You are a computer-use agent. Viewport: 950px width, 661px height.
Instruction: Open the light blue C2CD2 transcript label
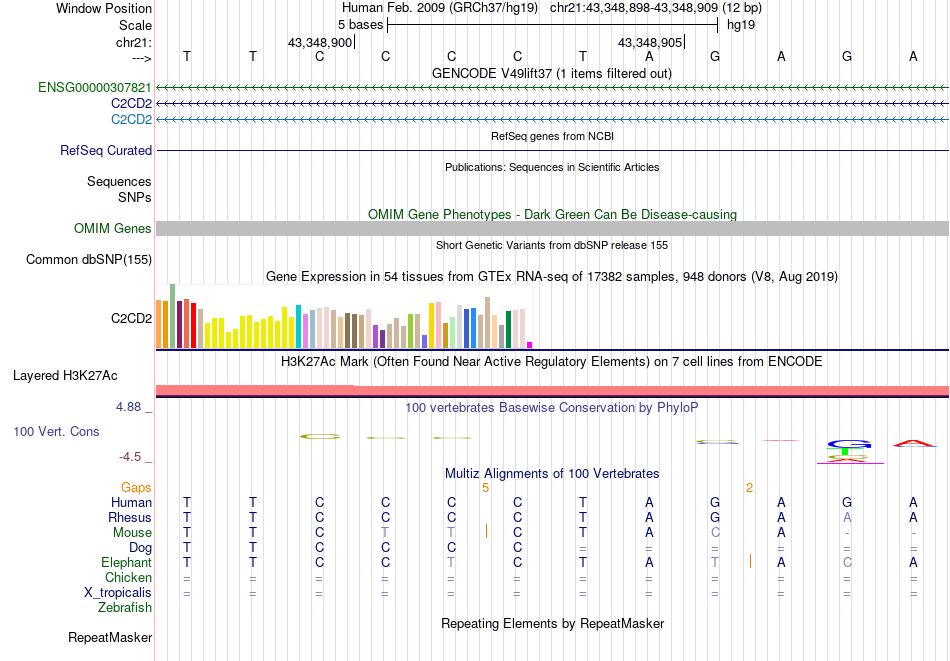[131, 119]
